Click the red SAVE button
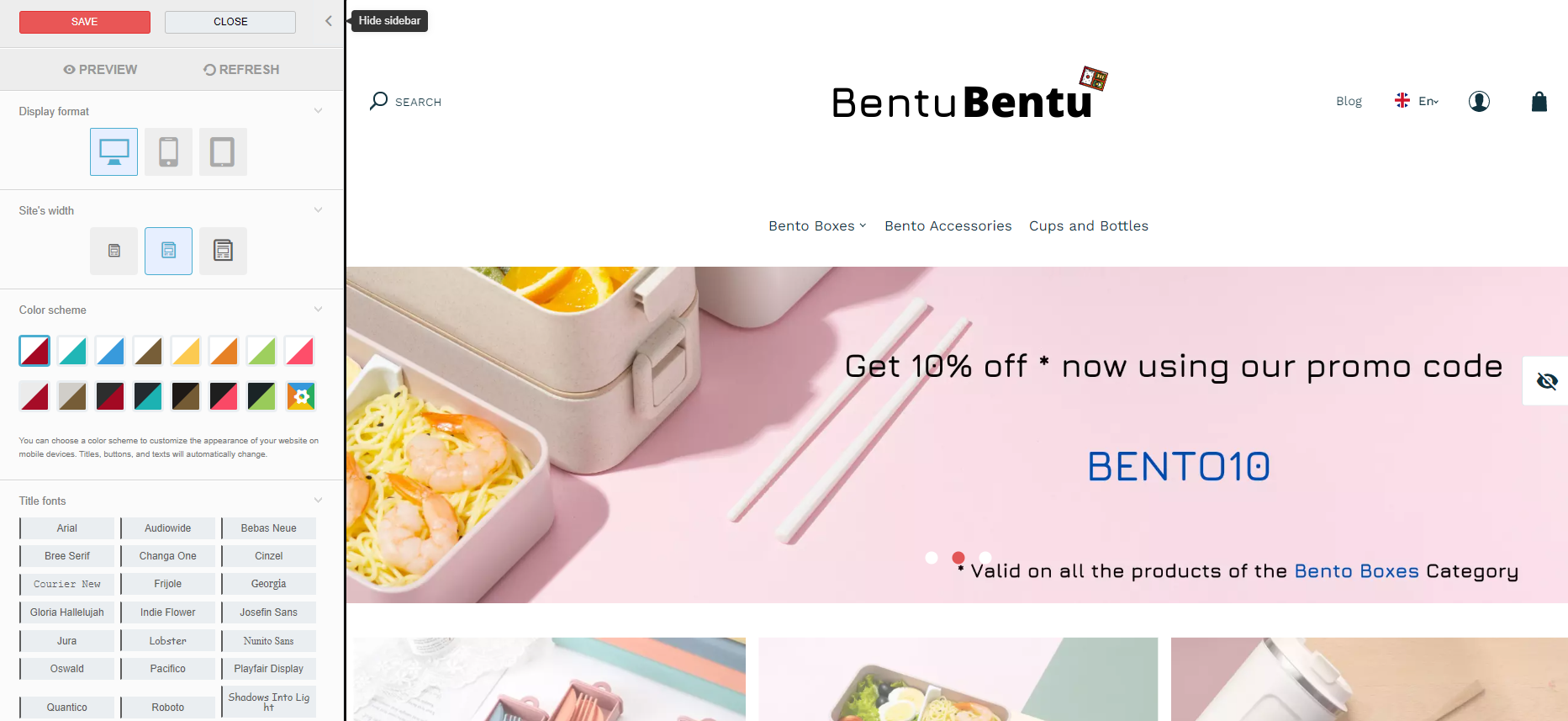The image size is (1568, 721). (x=85, y=22)
